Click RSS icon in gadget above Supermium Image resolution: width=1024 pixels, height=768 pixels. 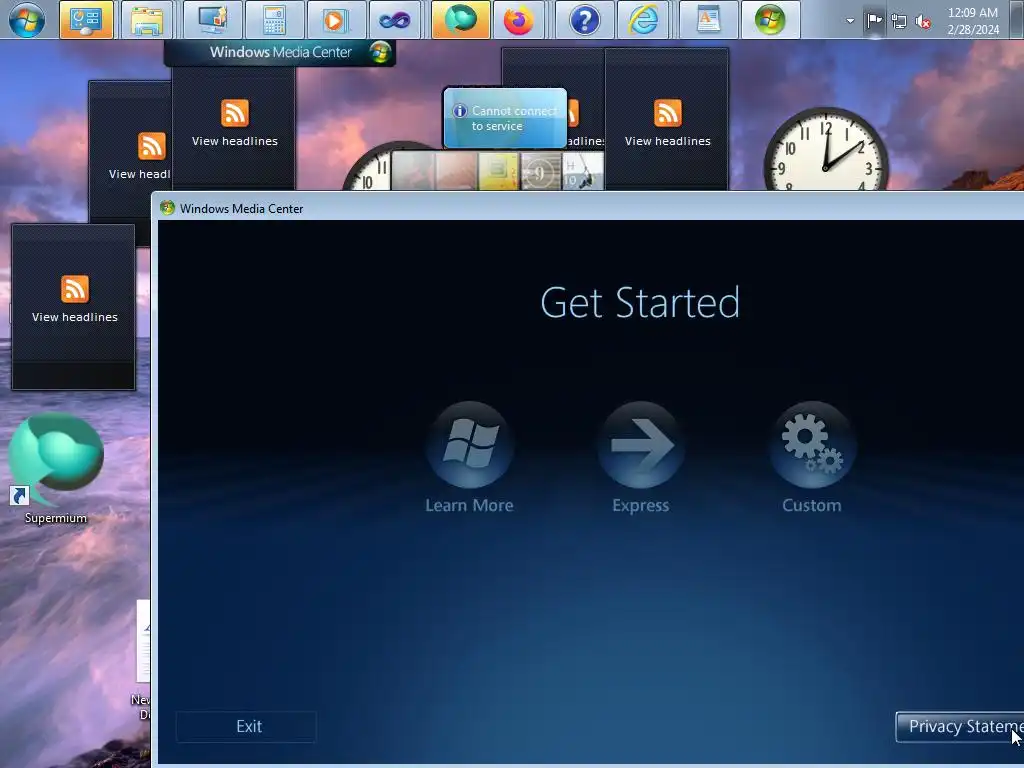point(74,289)
